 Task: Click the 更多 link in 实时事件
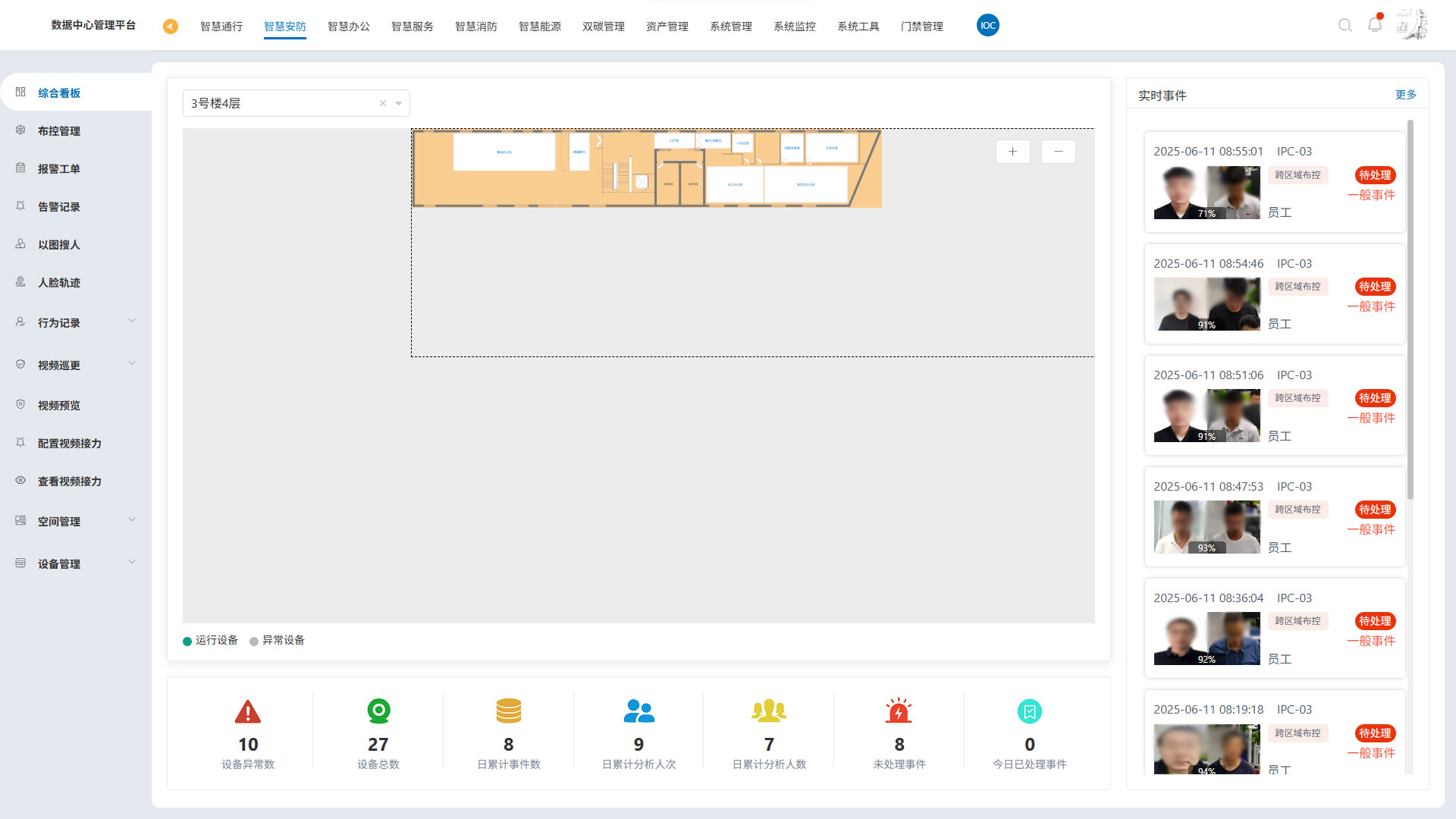coord(1405,95)
